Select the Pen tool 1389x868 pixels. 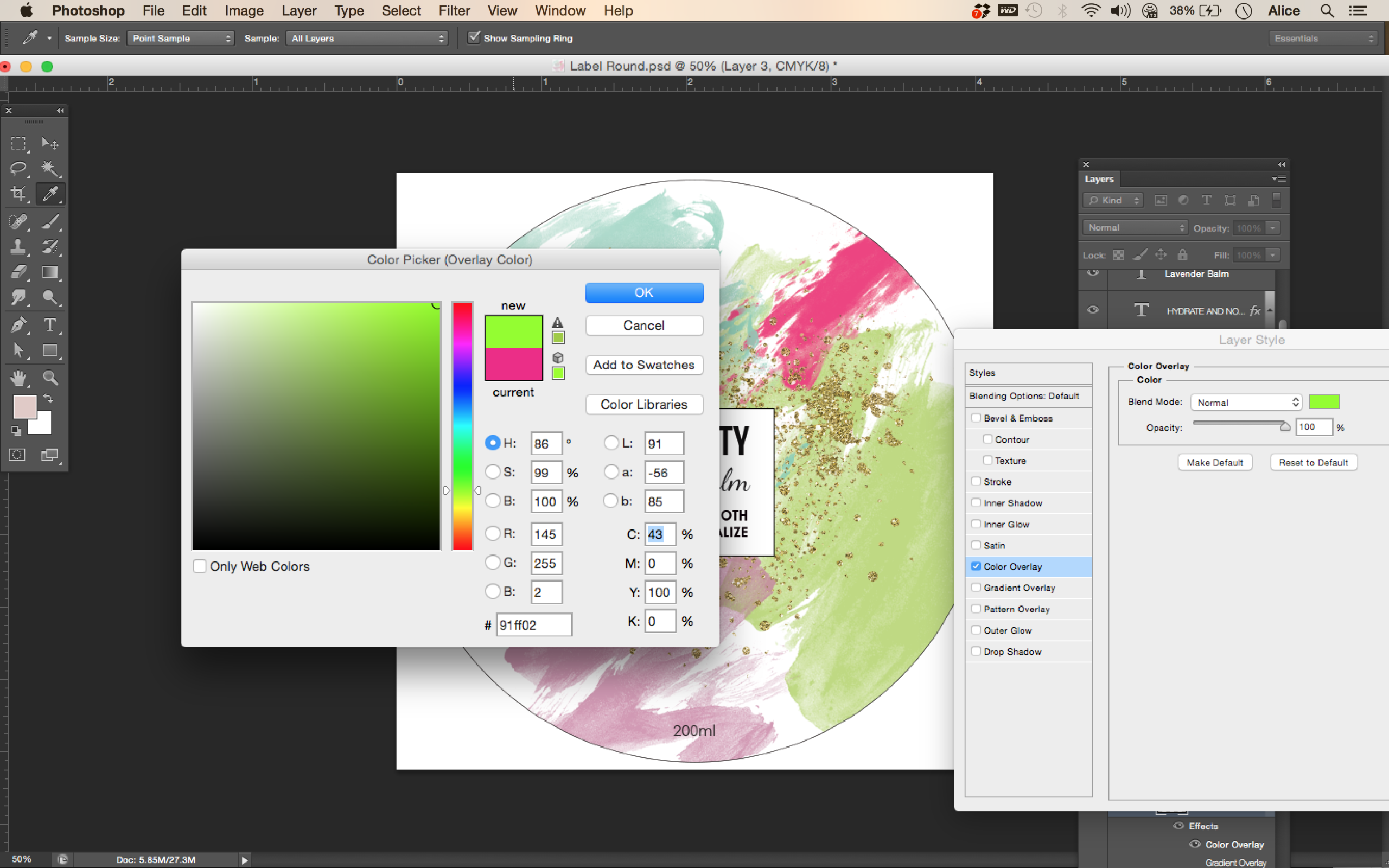[18, 325]
